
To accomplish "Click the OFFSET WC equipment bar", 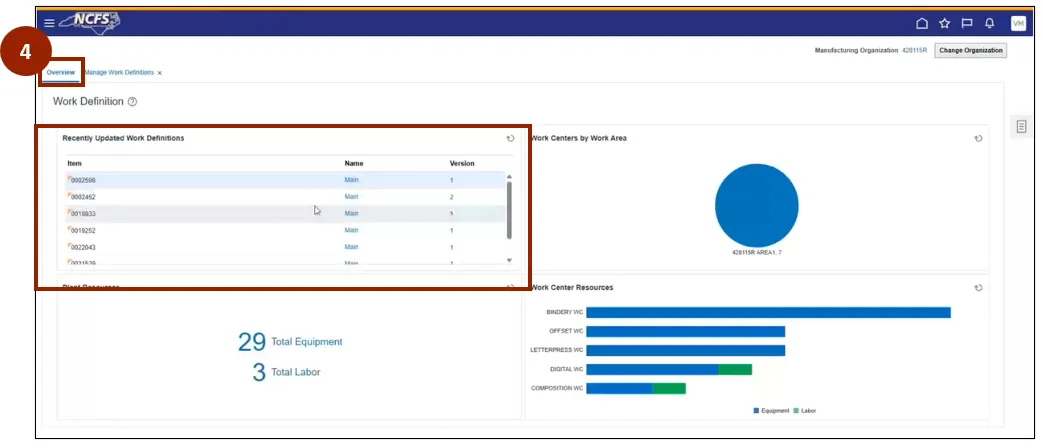I will [685, 331].
